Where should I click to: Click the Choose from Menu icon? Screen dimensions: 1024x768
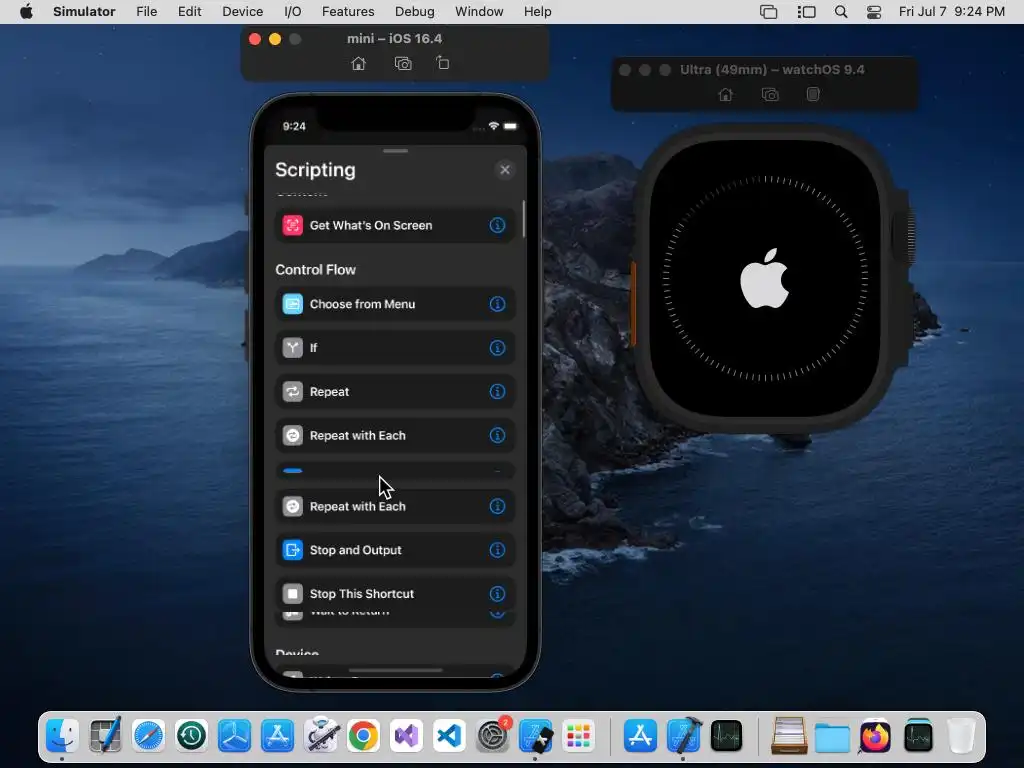[x=293, y=304]
